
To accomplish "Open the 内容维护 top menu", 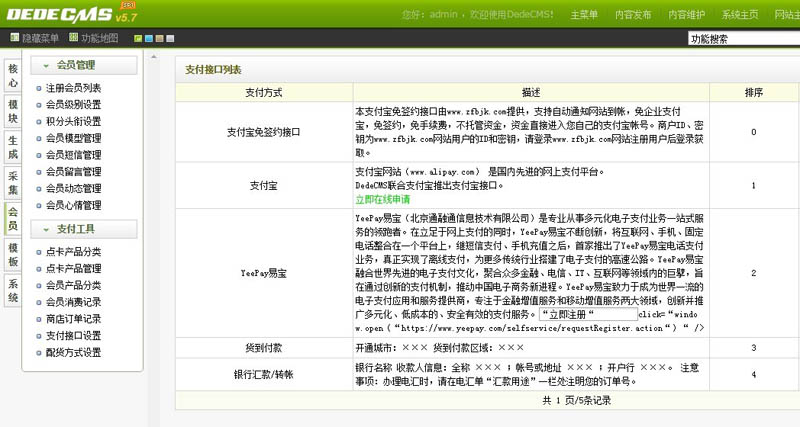I will pos(686,15).
